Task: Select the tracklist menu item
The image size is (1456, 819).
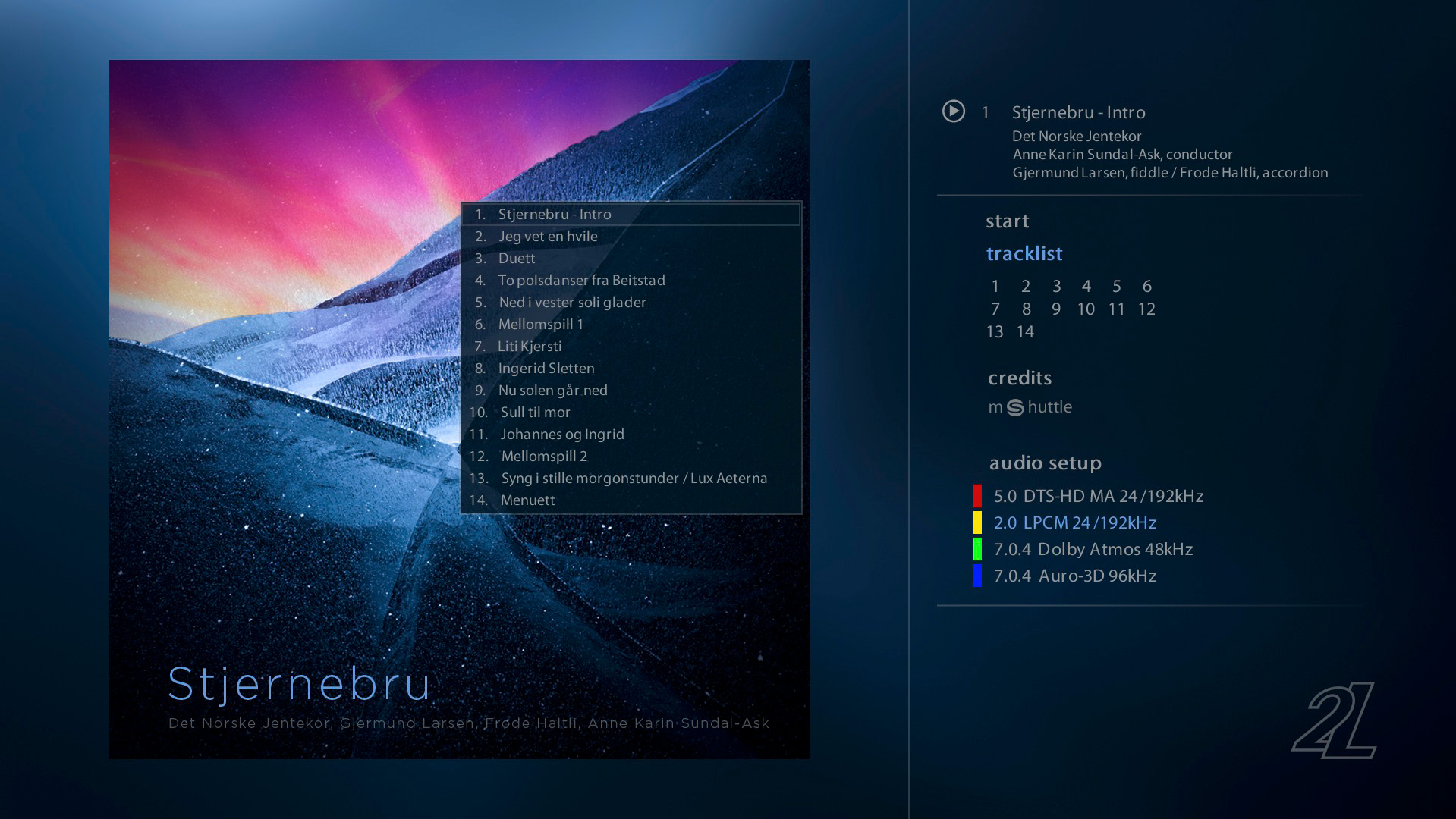Action: [1024, 253]
